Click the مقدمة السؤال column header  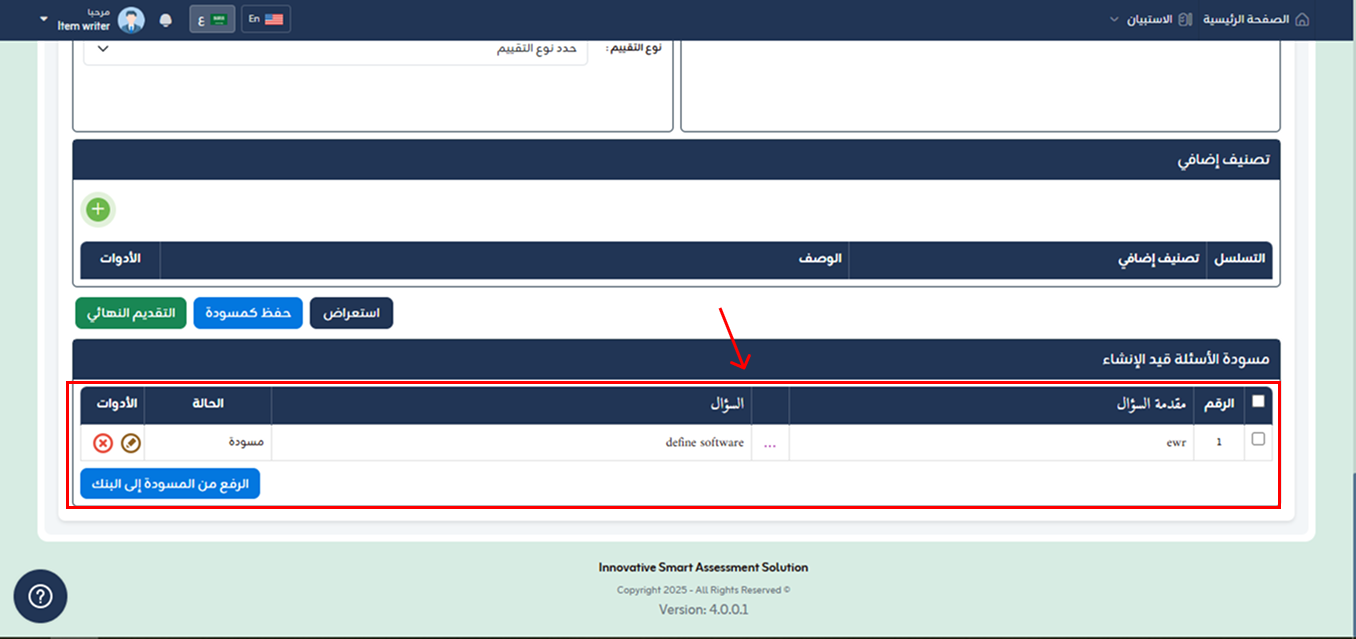point(991,405)
